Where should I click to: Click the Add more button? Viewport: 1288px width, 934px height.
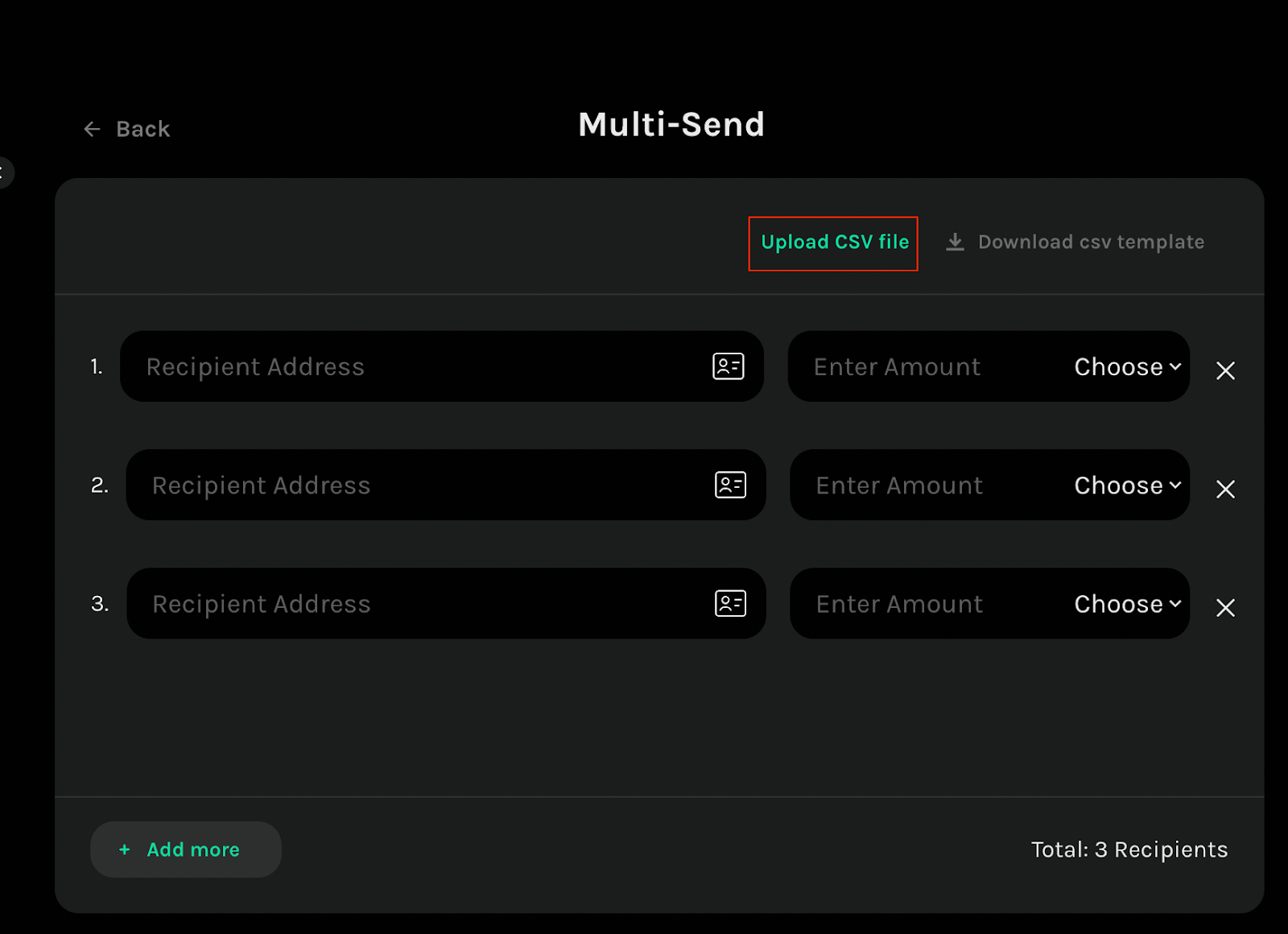[x=186, y=849]
